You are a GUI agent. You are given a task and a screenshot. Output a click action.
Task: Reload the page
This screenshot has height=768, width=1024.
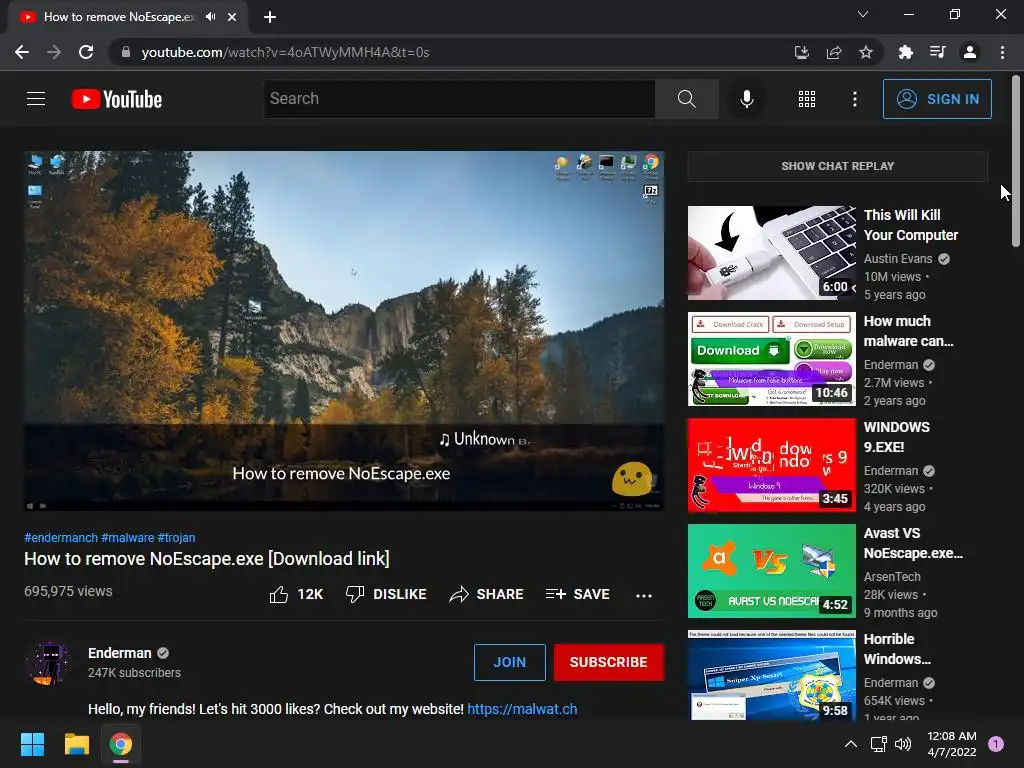tap(86, 52)
